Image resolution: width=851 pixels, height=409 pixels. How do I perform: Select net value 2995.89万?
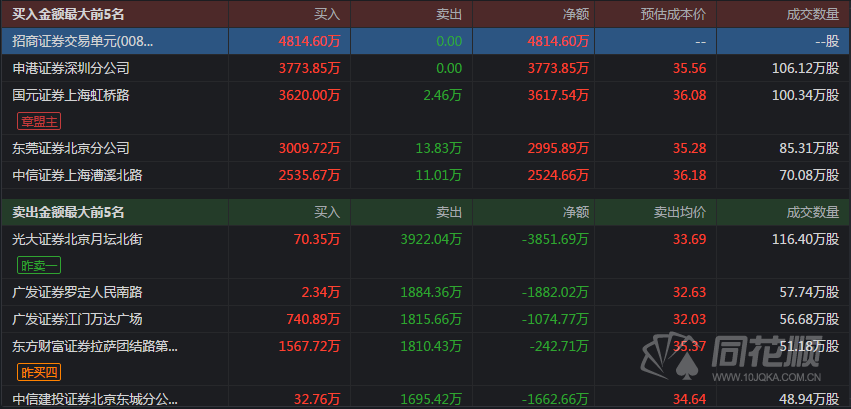558,148
